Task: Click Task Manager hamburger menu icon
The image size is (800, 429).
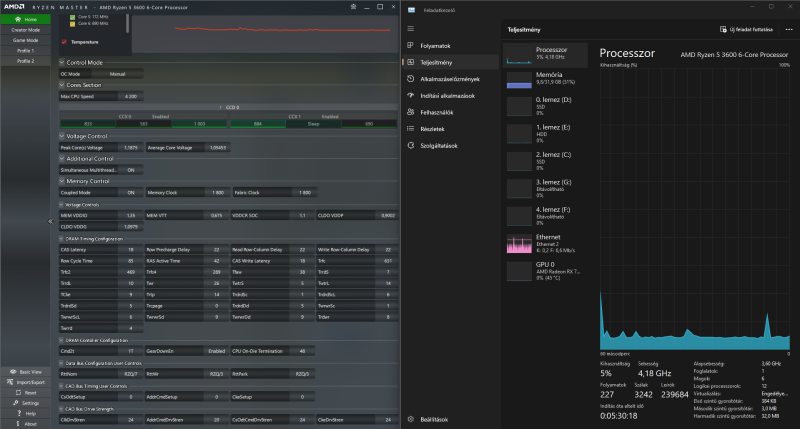Action: [411, 29]
